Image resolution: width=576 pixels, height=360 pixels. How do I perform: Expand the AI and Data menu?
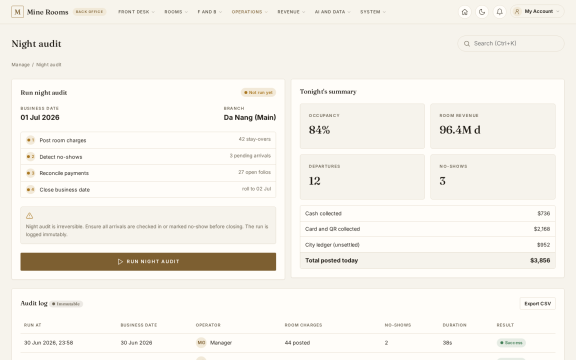pos(332,12)
